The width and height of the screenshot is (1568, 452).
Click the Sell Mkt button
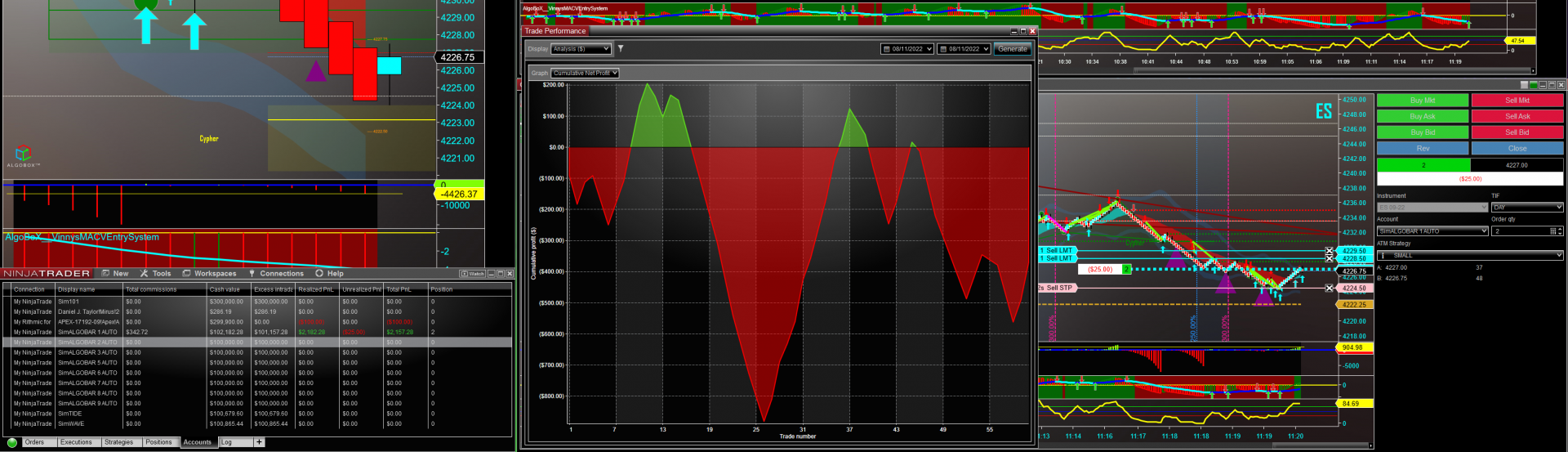1517,101
